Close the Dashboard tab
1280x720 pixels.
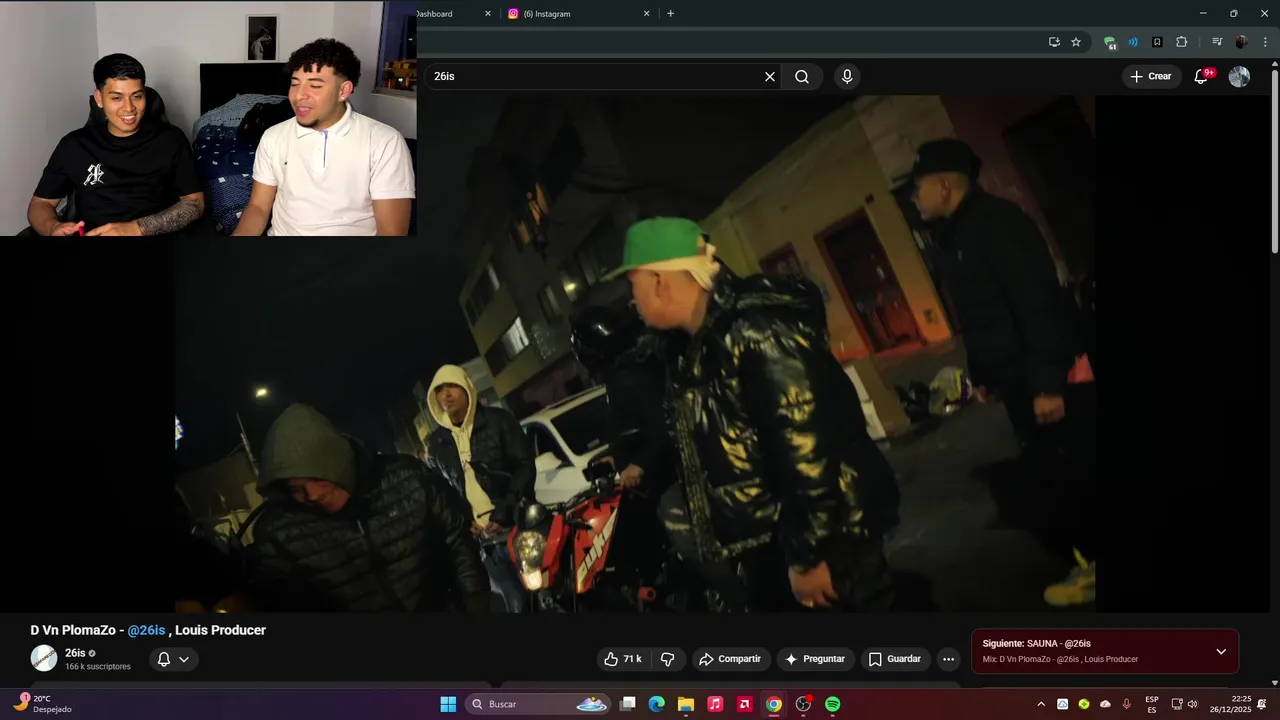(488, 14)
